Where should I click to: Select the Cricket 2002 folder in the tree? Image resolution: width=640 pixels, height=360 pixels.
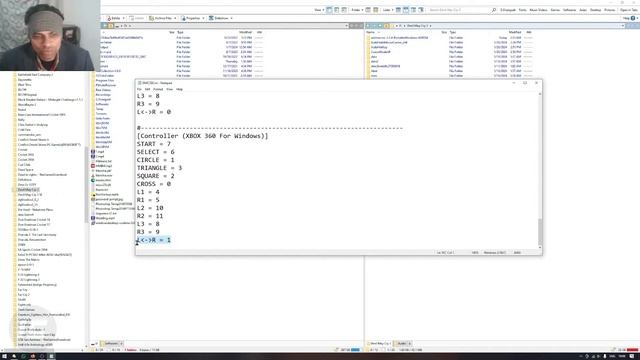26,155
